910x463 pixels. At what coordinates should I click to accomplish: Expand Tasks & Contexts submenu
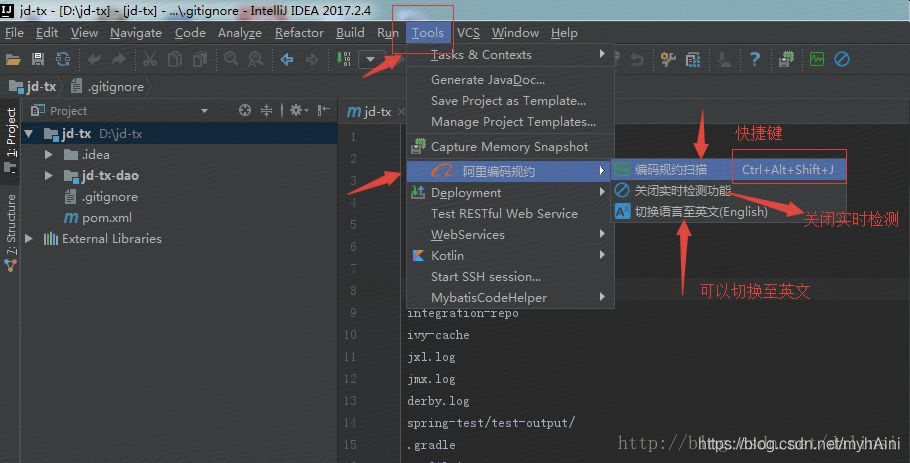tap(510, 55)
